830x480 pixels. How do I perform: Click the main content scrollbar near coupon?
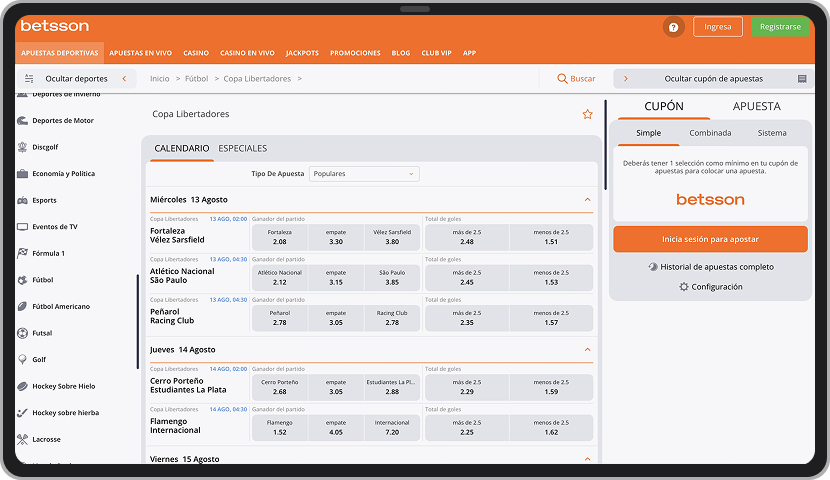tap(605, 145)
